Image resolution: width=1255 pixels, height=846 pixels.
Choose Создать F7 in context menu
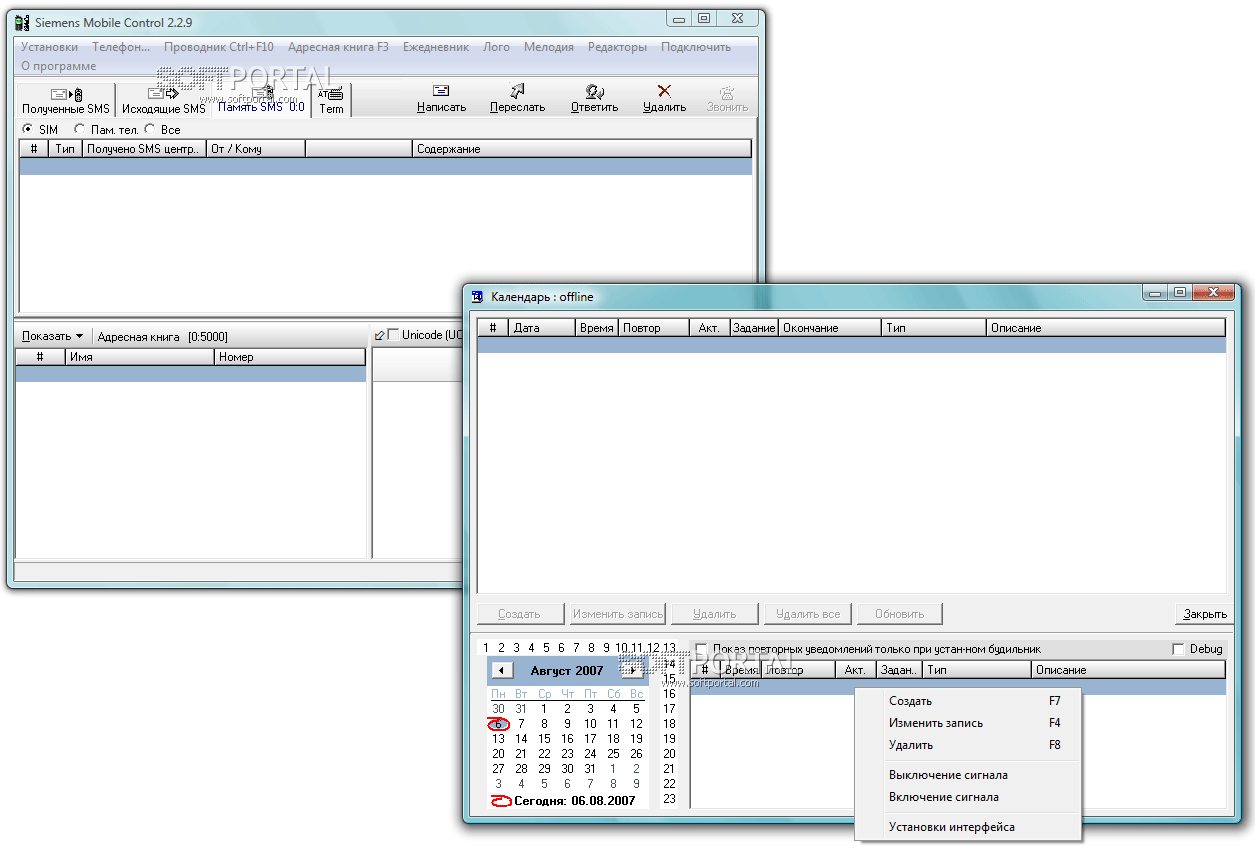(x=969, y=701)
